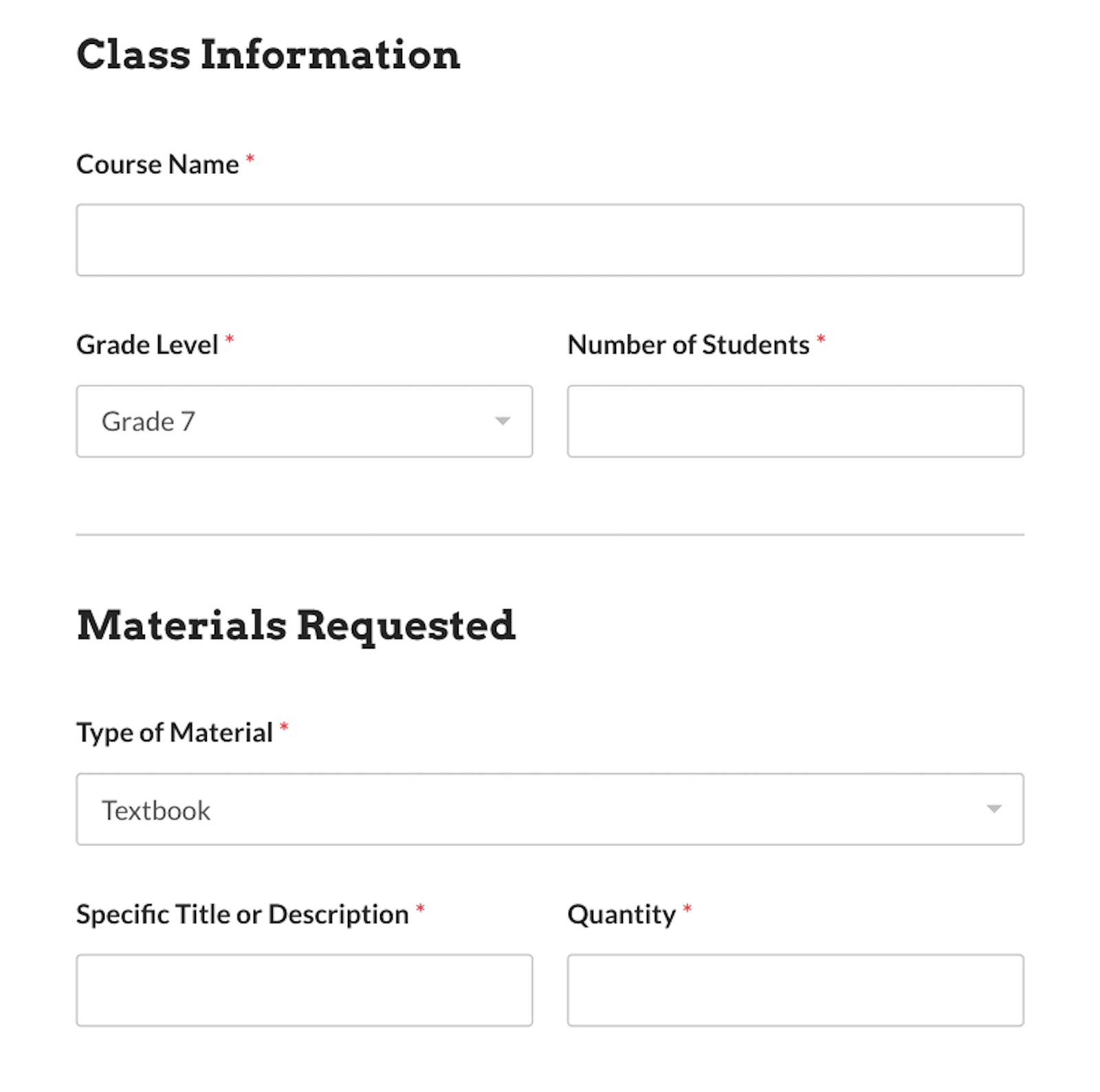Click the Quantity label text
Viewport: 1100px width, 1092px height.
(621, 915)
